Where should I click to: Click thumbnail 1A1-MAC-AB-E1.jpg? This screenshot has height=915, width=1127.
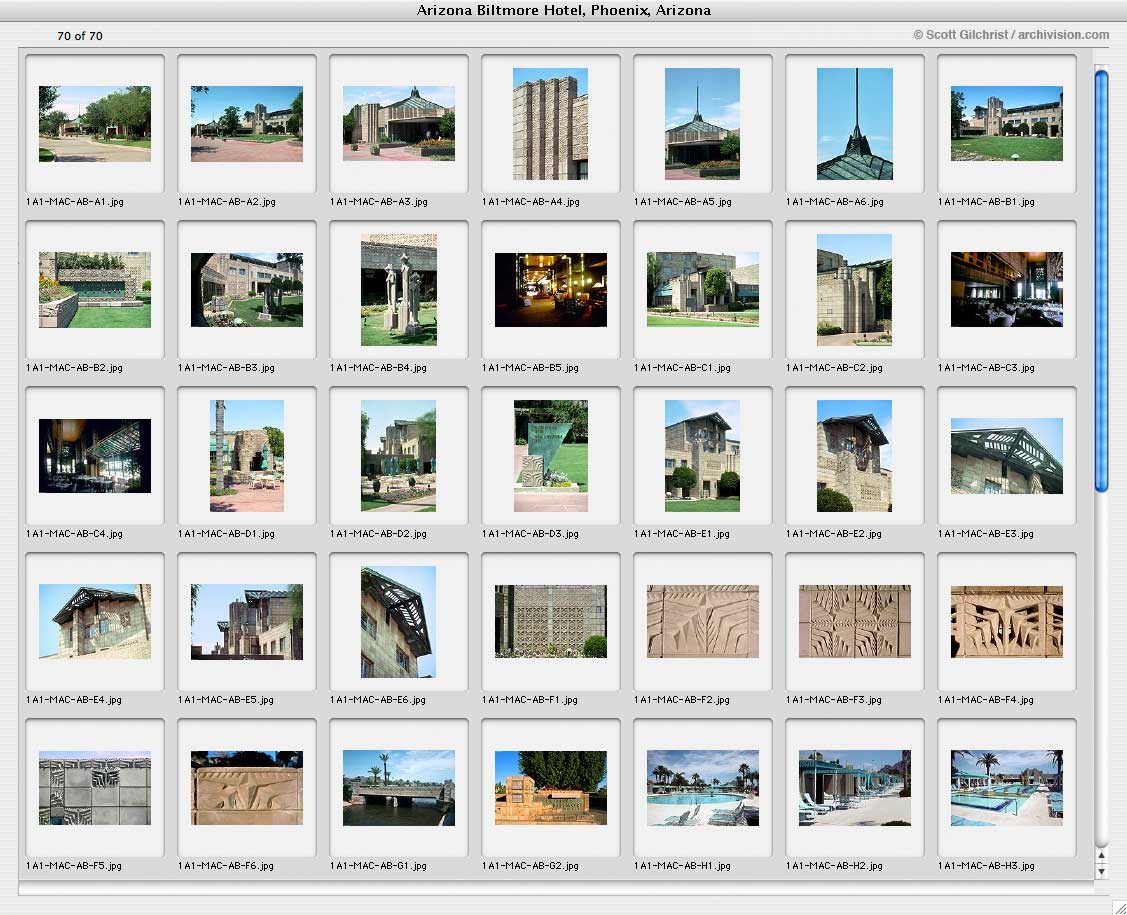point(702,456)
